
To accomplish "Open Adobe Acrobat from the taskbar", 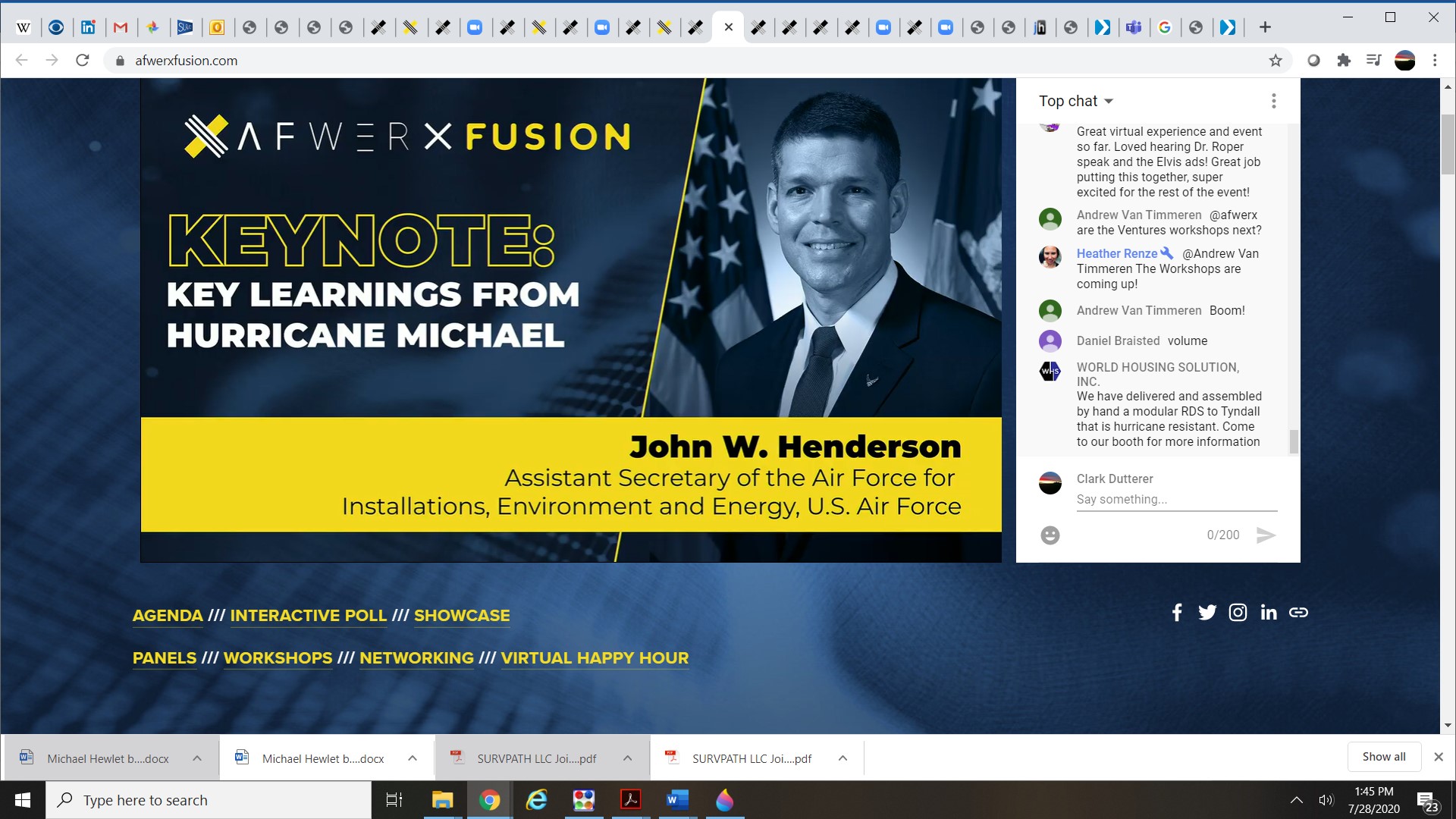I will point(631,800).
